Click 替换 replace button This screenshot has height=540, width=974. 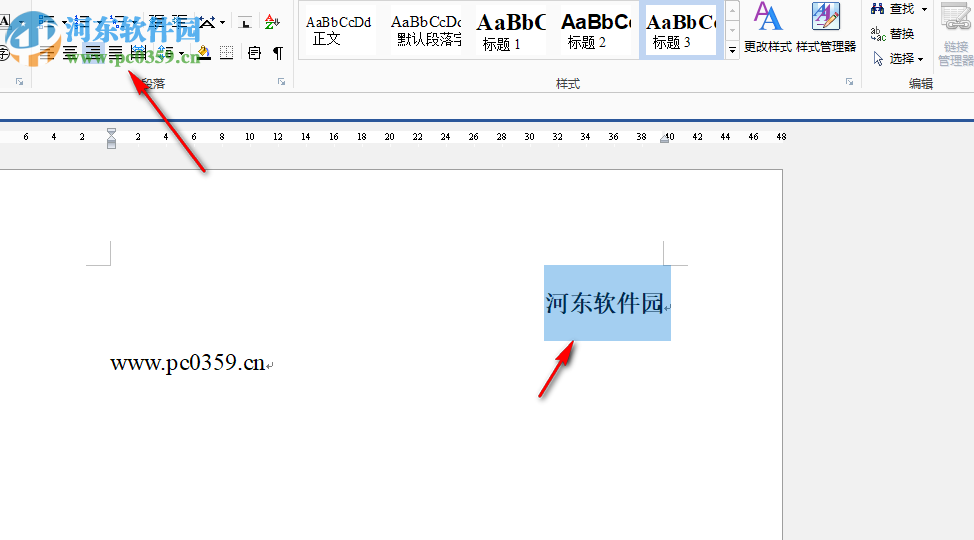coord(893,34)
